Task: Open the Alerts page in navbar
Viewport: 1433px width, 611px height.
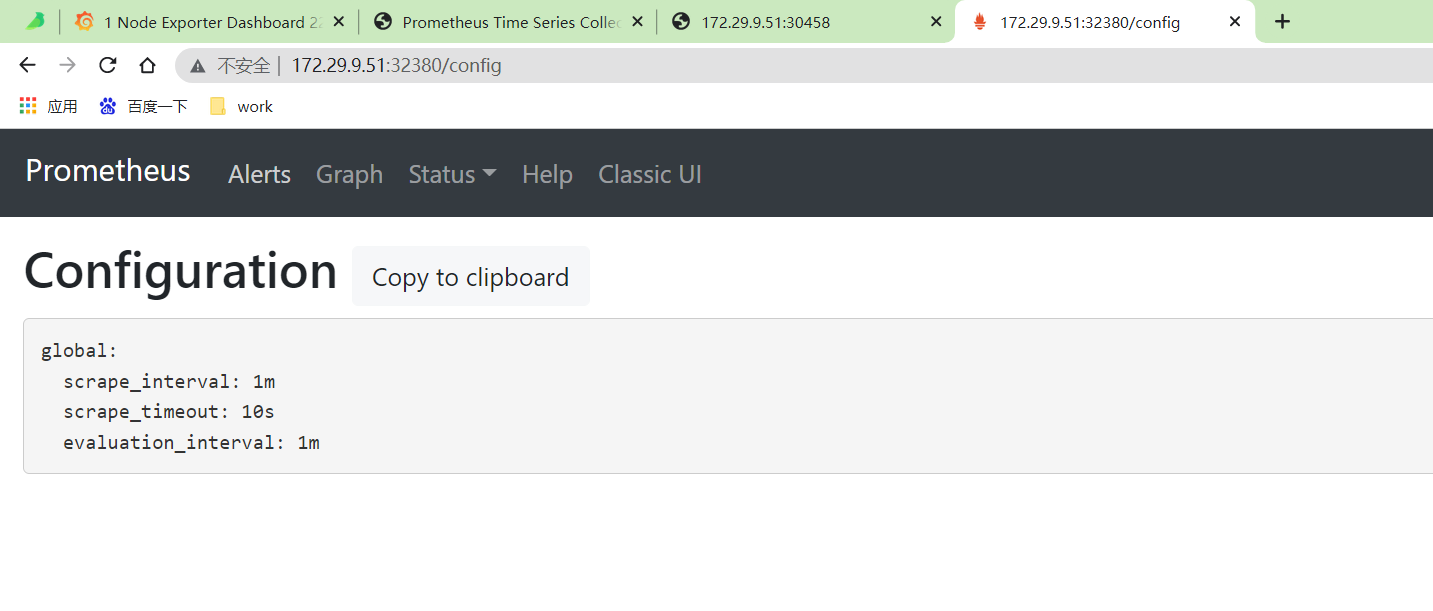Action: tap(259, 174)
